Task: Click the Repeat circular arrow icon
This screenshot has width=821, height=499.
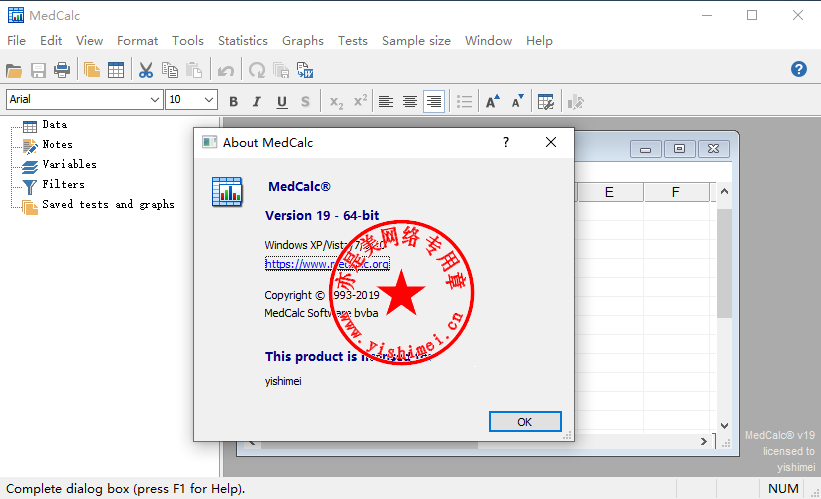Action: 257,70
